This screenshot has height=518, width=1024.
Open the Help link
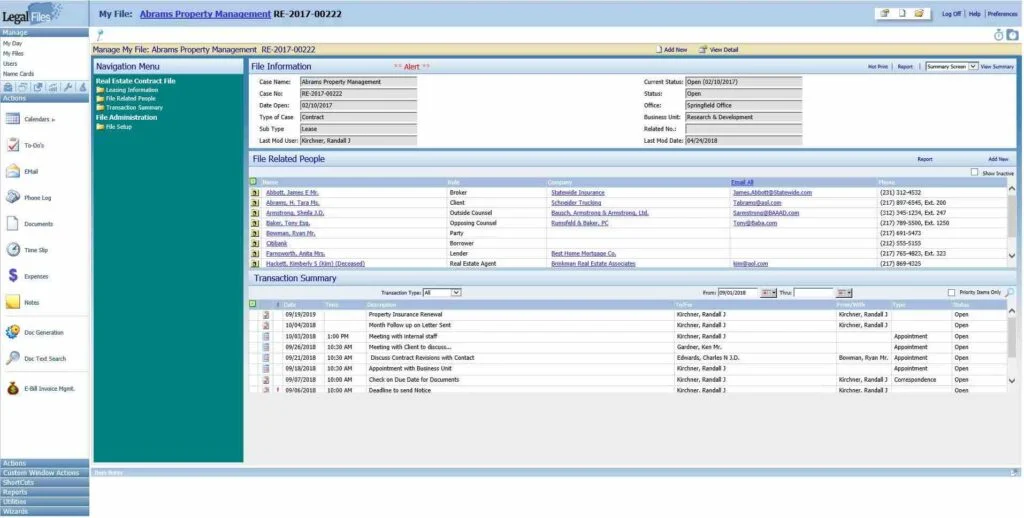click(x=974, y=14)
